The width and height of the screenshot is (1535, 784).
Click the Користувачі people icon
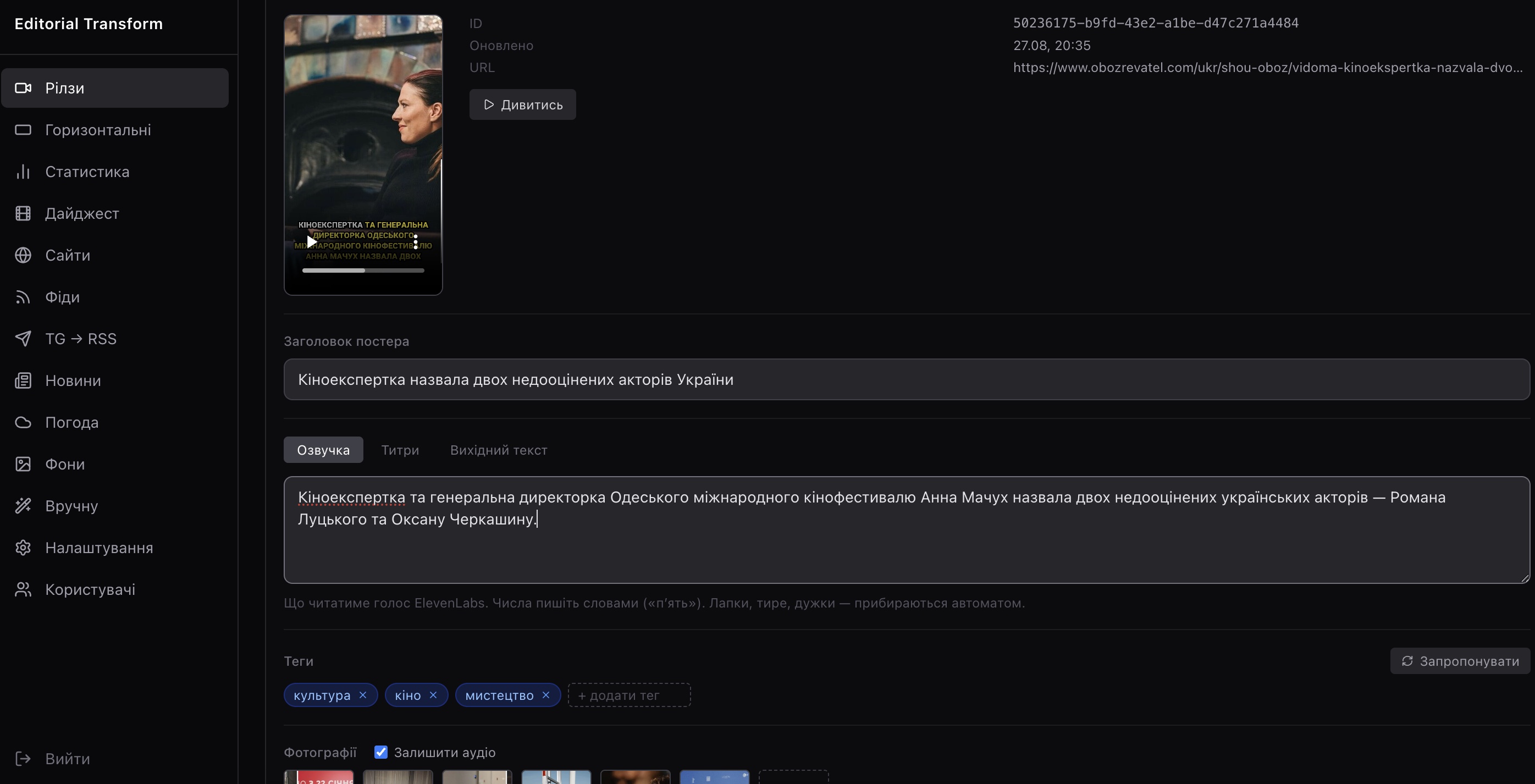pyautogui.click(x=23, y=589)
